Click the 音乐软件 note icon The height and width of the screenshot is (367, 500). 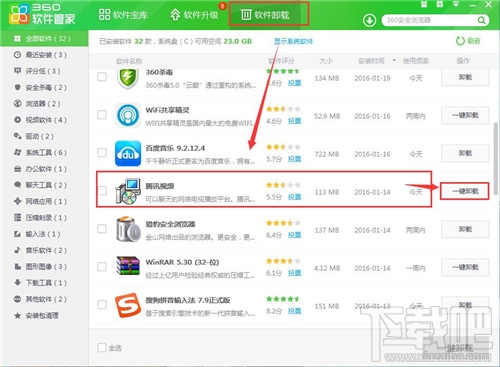17,250
